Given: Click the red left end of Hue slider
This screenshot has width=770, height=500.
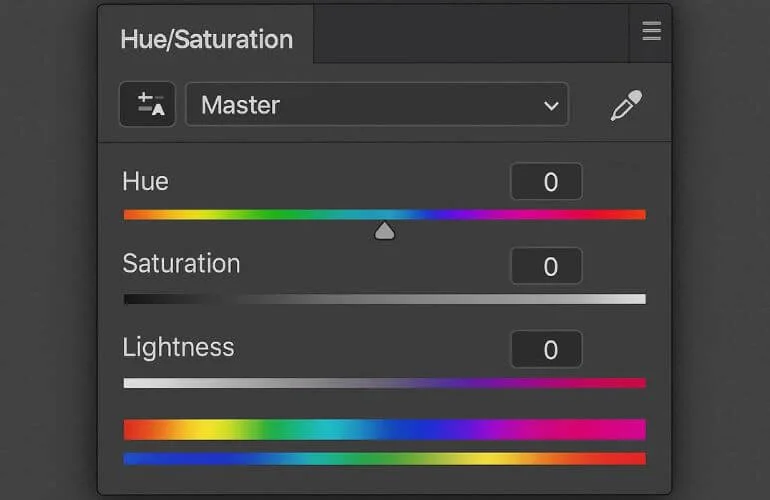Looking at the screenshot, I should point(130,214).
